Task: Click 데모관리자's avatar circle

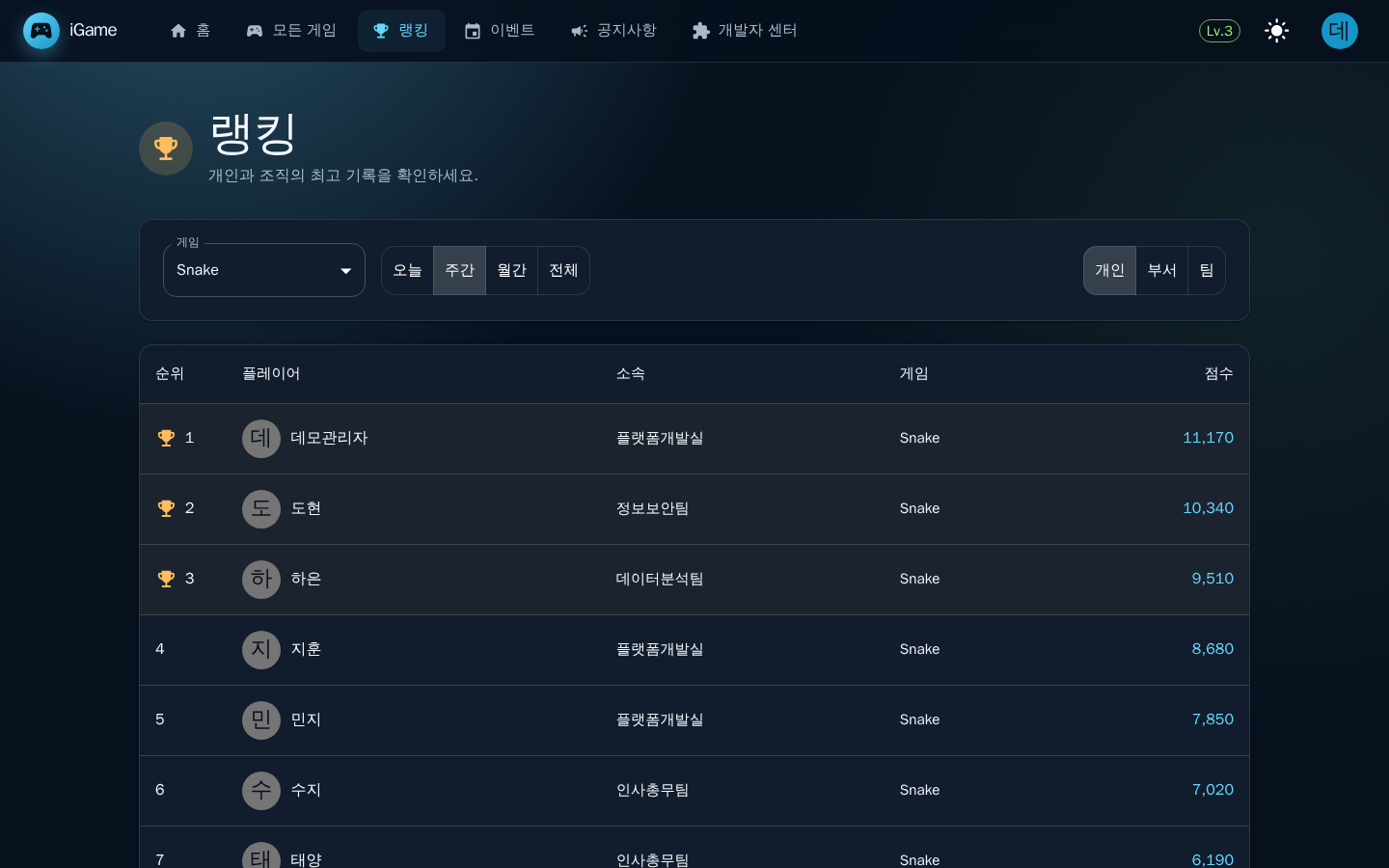Action: (261, 439)
